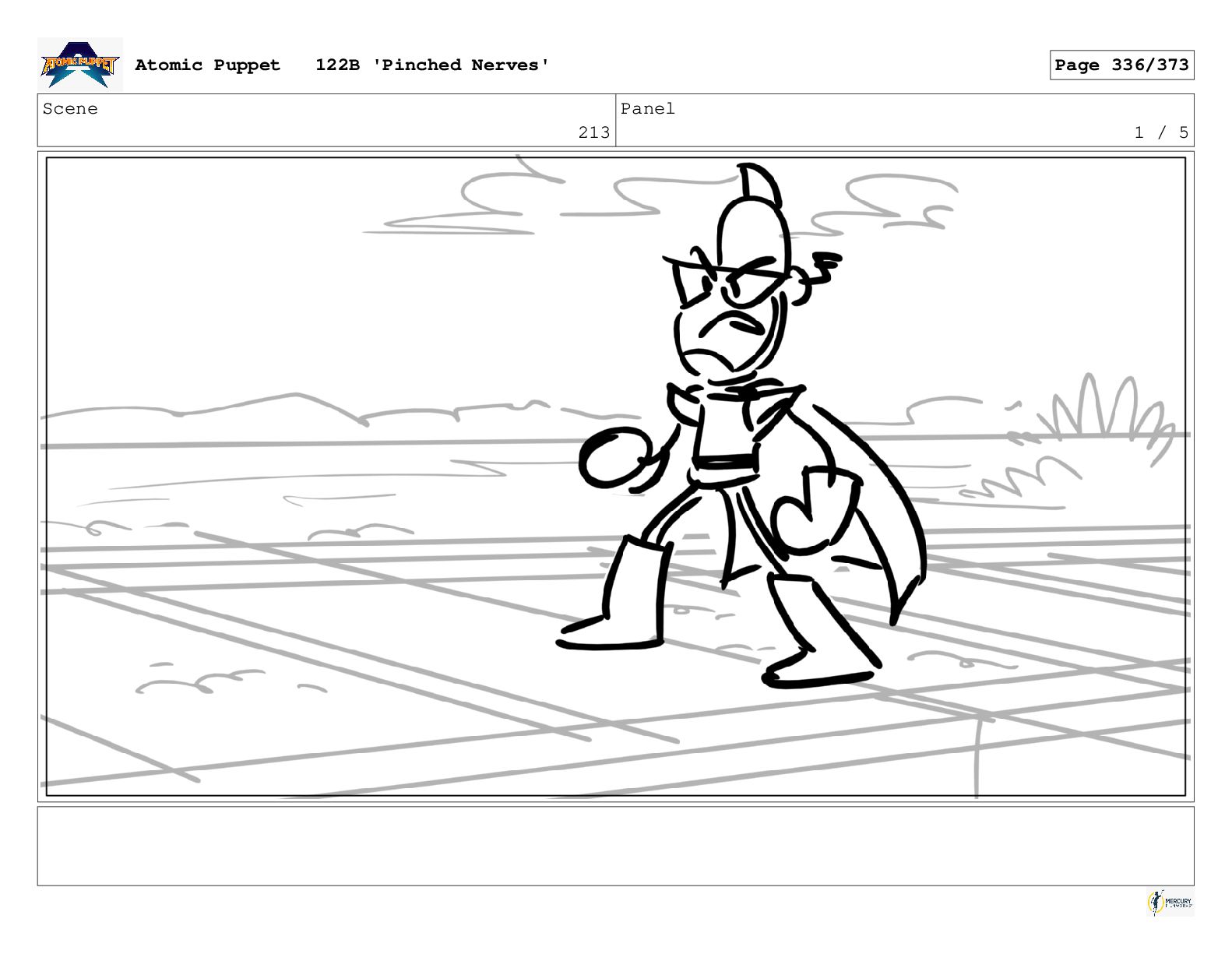Click panel count '1 / 5'
The image size is (1232, 954).
point(1161,132)
